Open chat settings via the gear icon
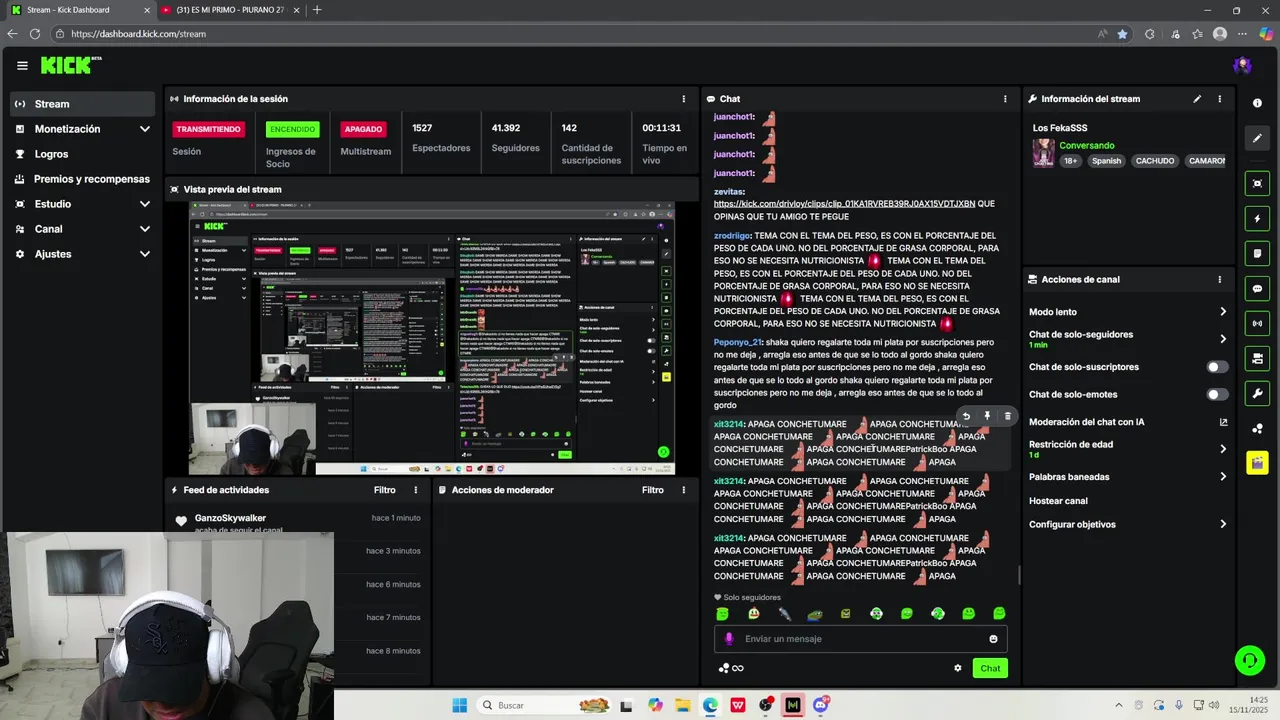Screen dimensions: 1280x720 (957, 668)
